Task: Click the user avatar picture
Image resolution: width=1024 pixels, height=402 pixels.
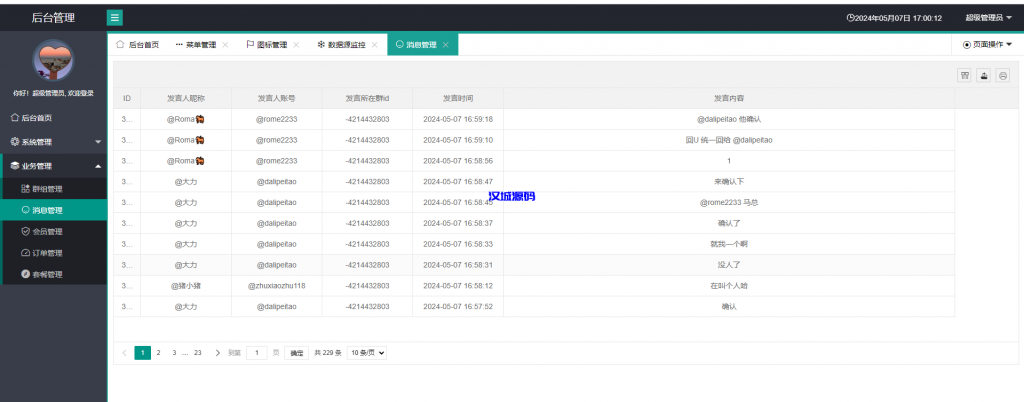Action: click(53, 60)
